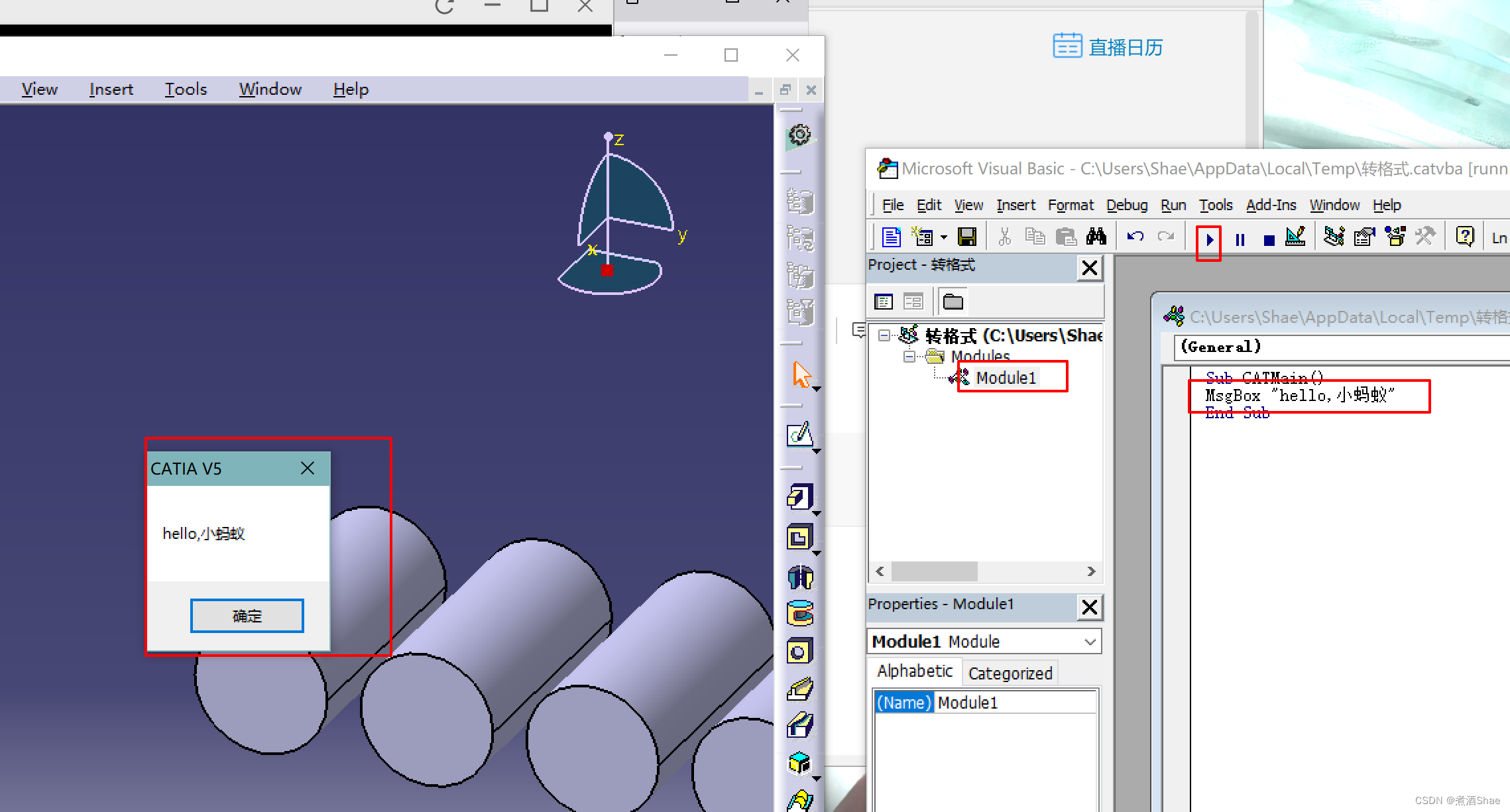Image resolution: width=1510 pixels, height=812 pixels.
Task: Open Insert Module dropdown arrow in VBA toolbar
Action: (943, 237)
